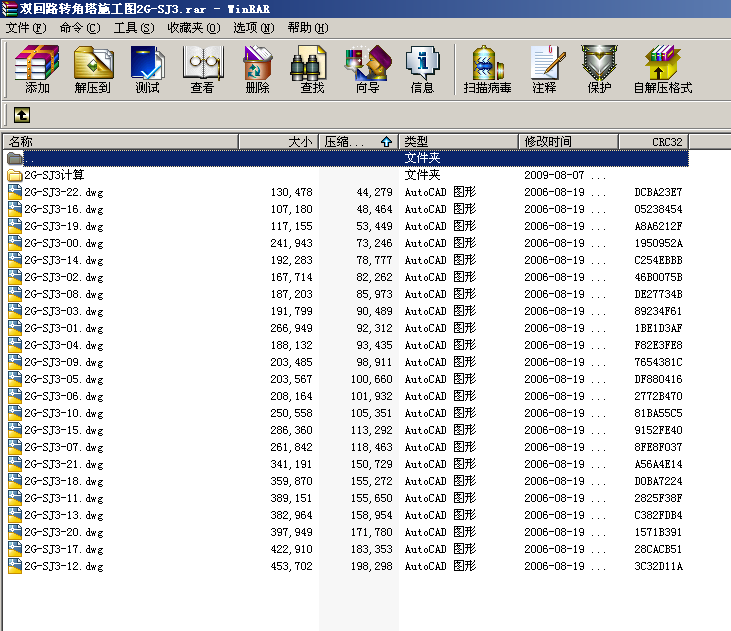
Task: Go up one folder level arrow button
Action: (21, 115)
